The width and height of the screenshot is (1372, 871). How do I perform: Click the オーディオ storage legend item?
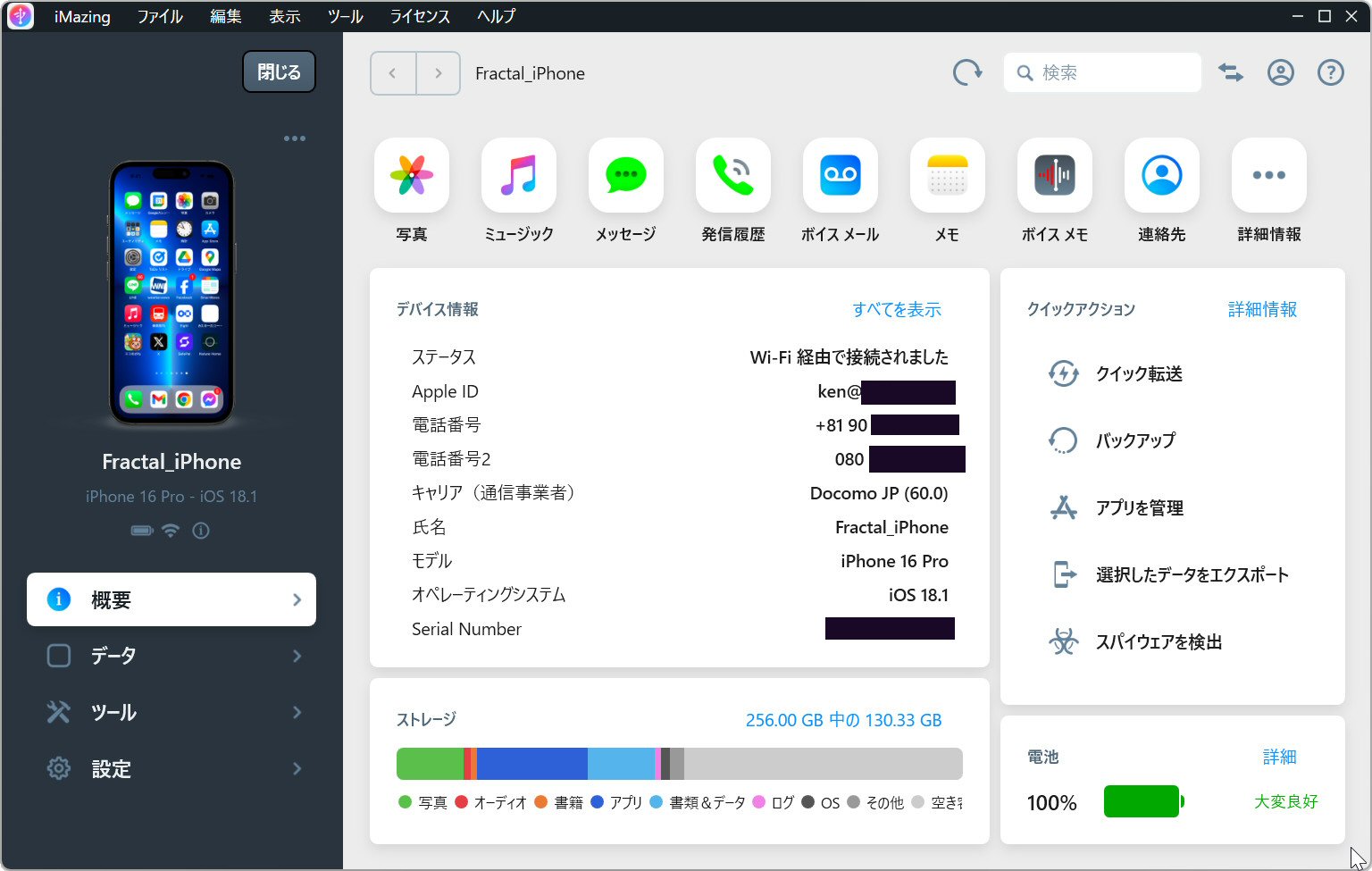491,802
